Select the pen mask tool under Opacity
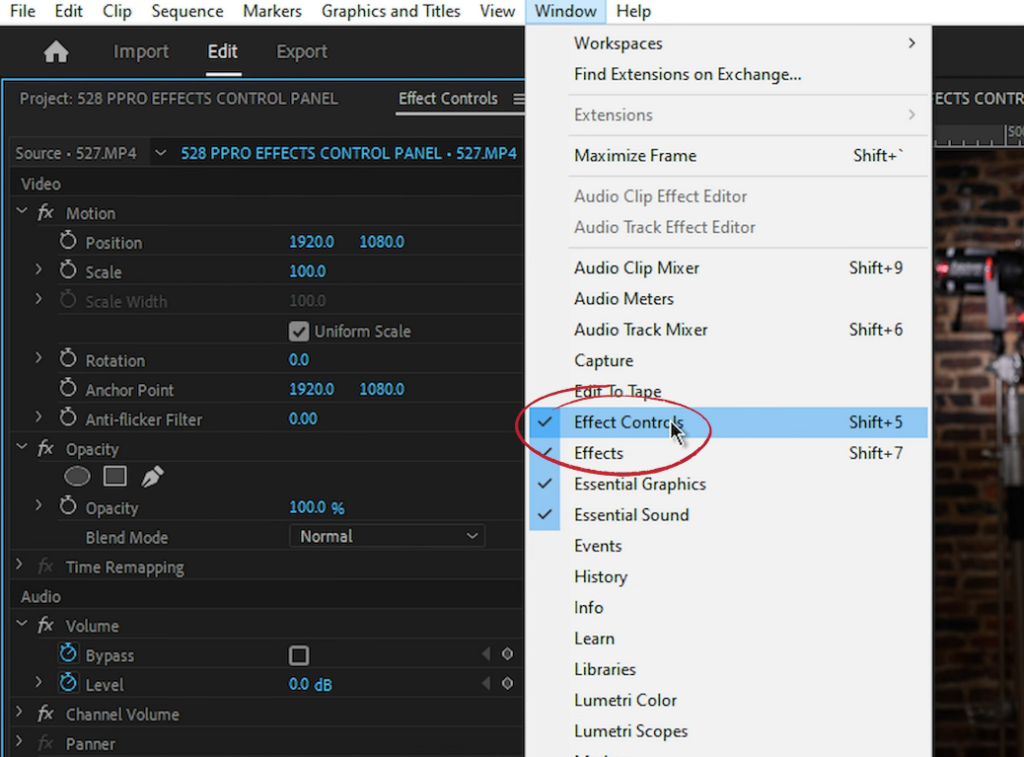1024x757 pixels. [x=152, y=477]
